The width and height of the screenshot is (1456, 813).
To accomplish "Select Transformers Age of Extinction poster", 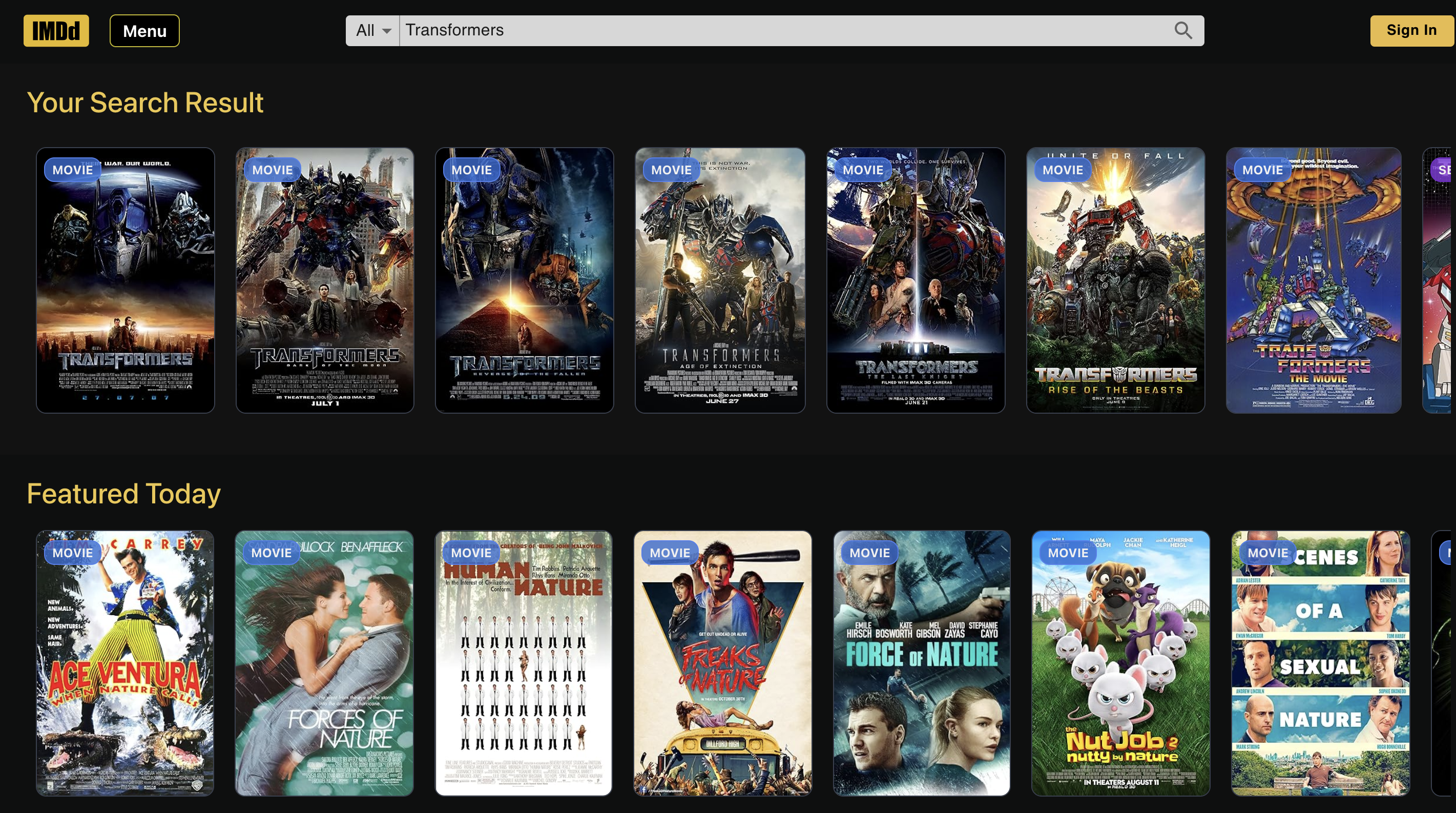I will [x=719, y=280].
